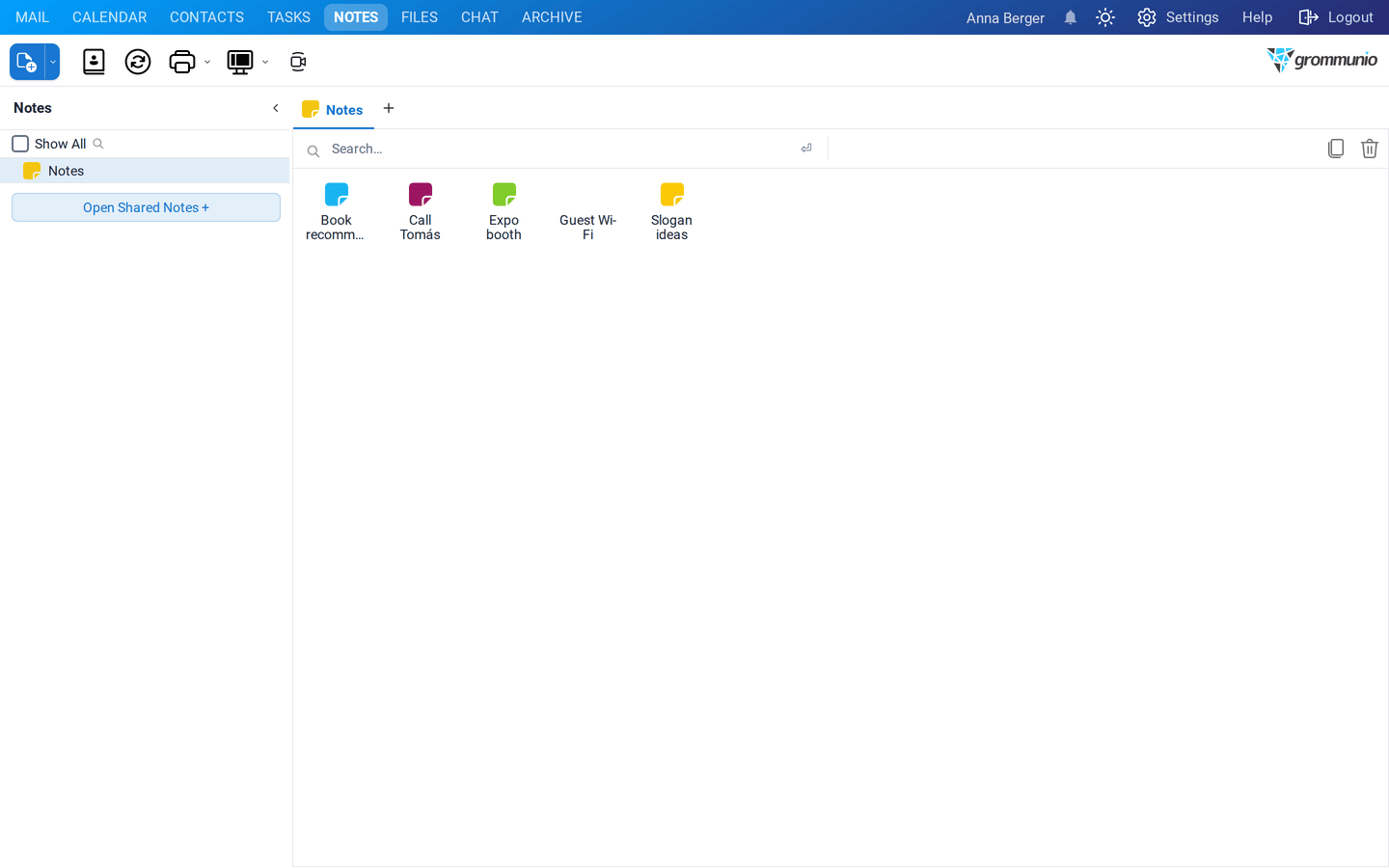1389x868 pixels.
Task: Open the FILES section
Action: [420, 17]
